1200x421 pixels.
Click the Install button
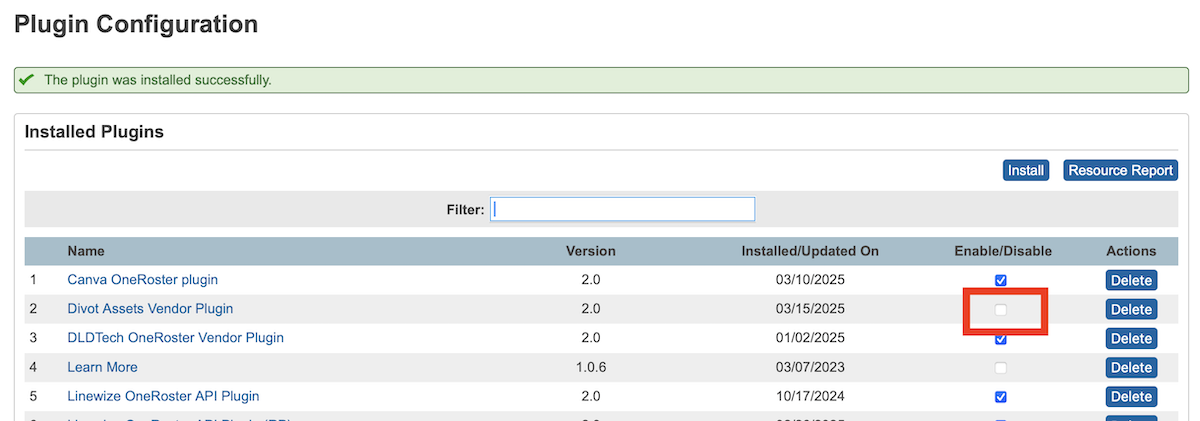[x=1025, y=171]
